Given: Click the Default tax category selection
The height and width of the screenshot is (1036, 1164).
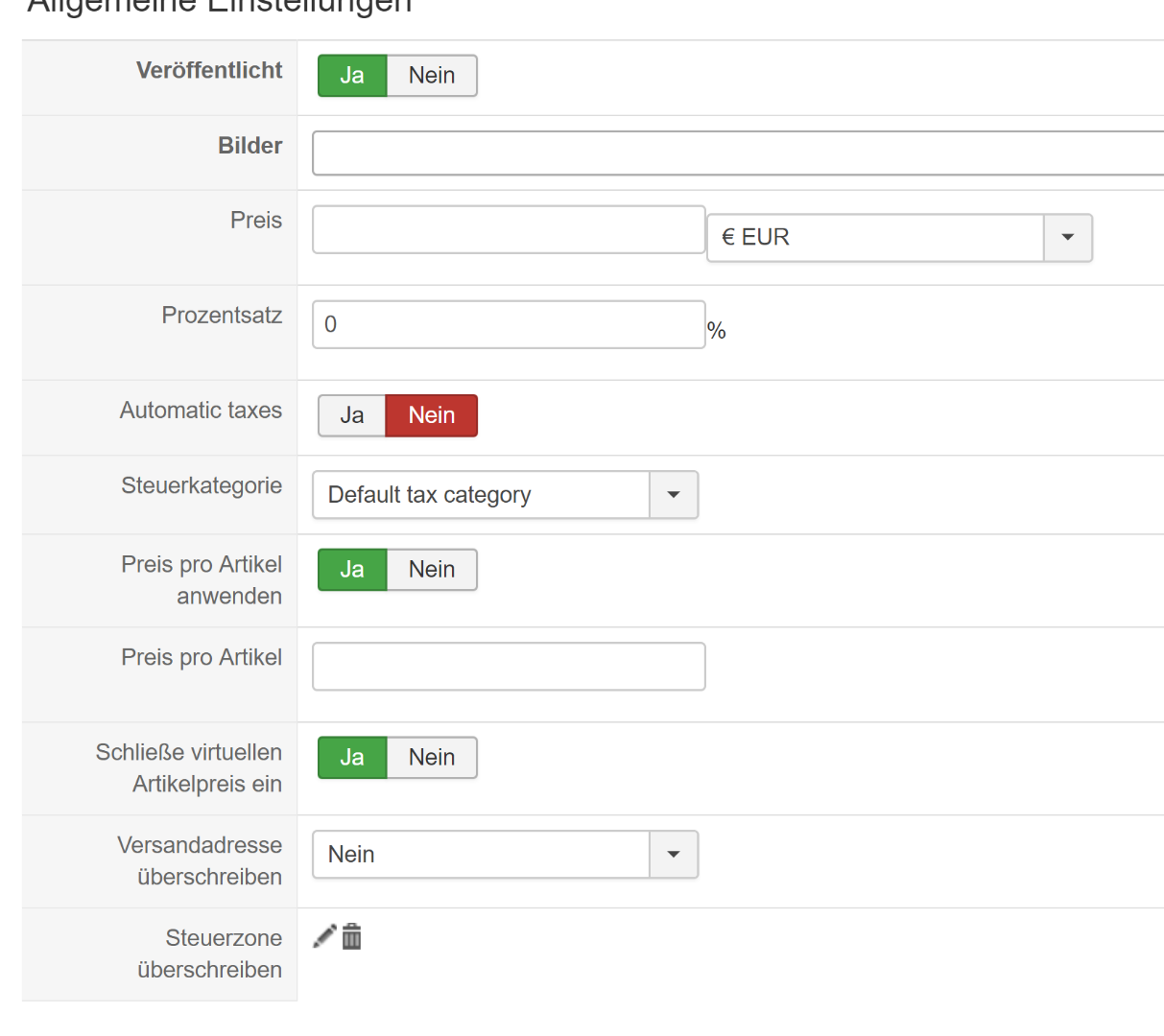Looking at the screenshot, I should click(481, 495).
